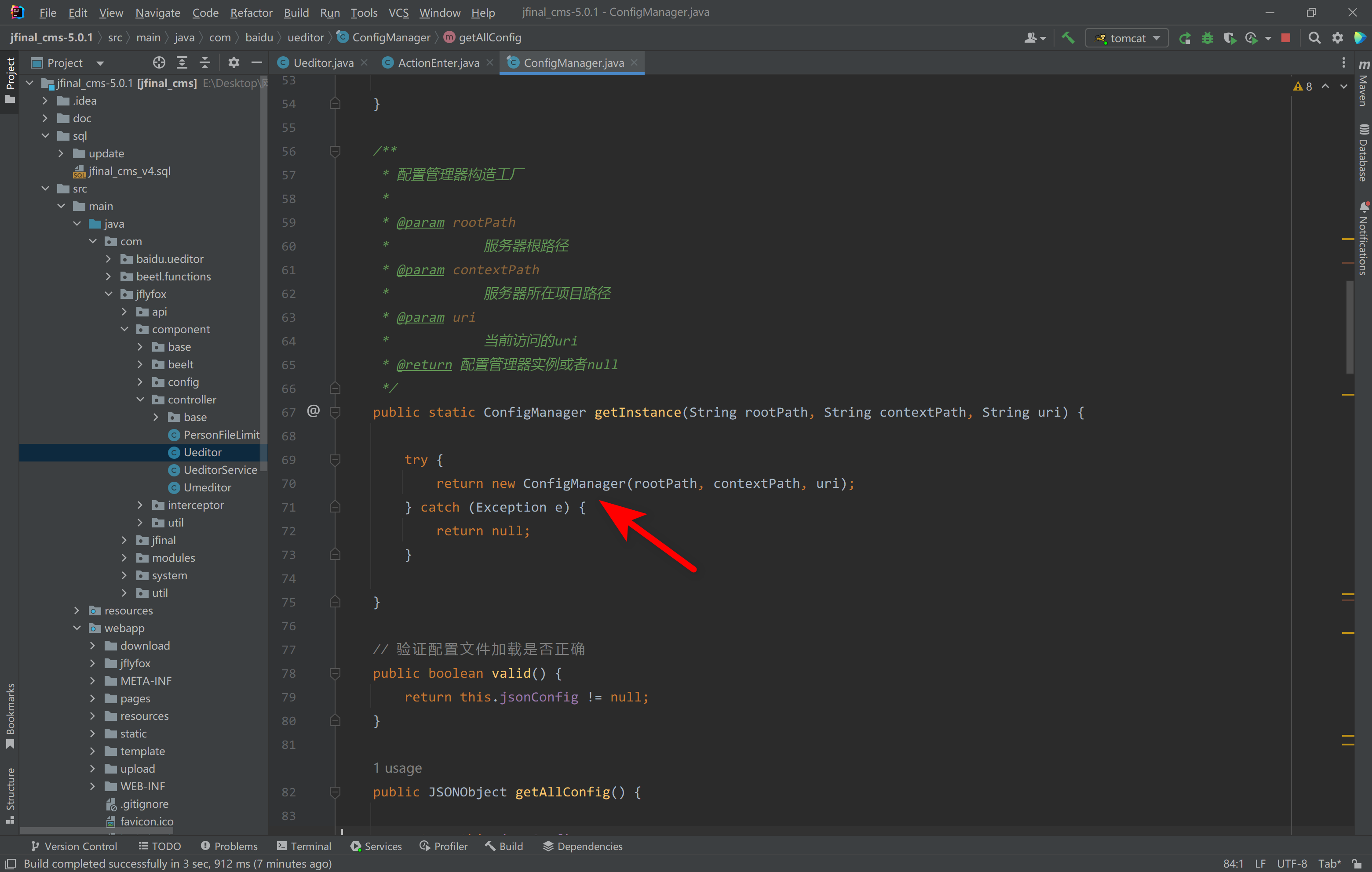Collapse all in Project panel
Screen dimensions: 1372x872
click(204, 63)
